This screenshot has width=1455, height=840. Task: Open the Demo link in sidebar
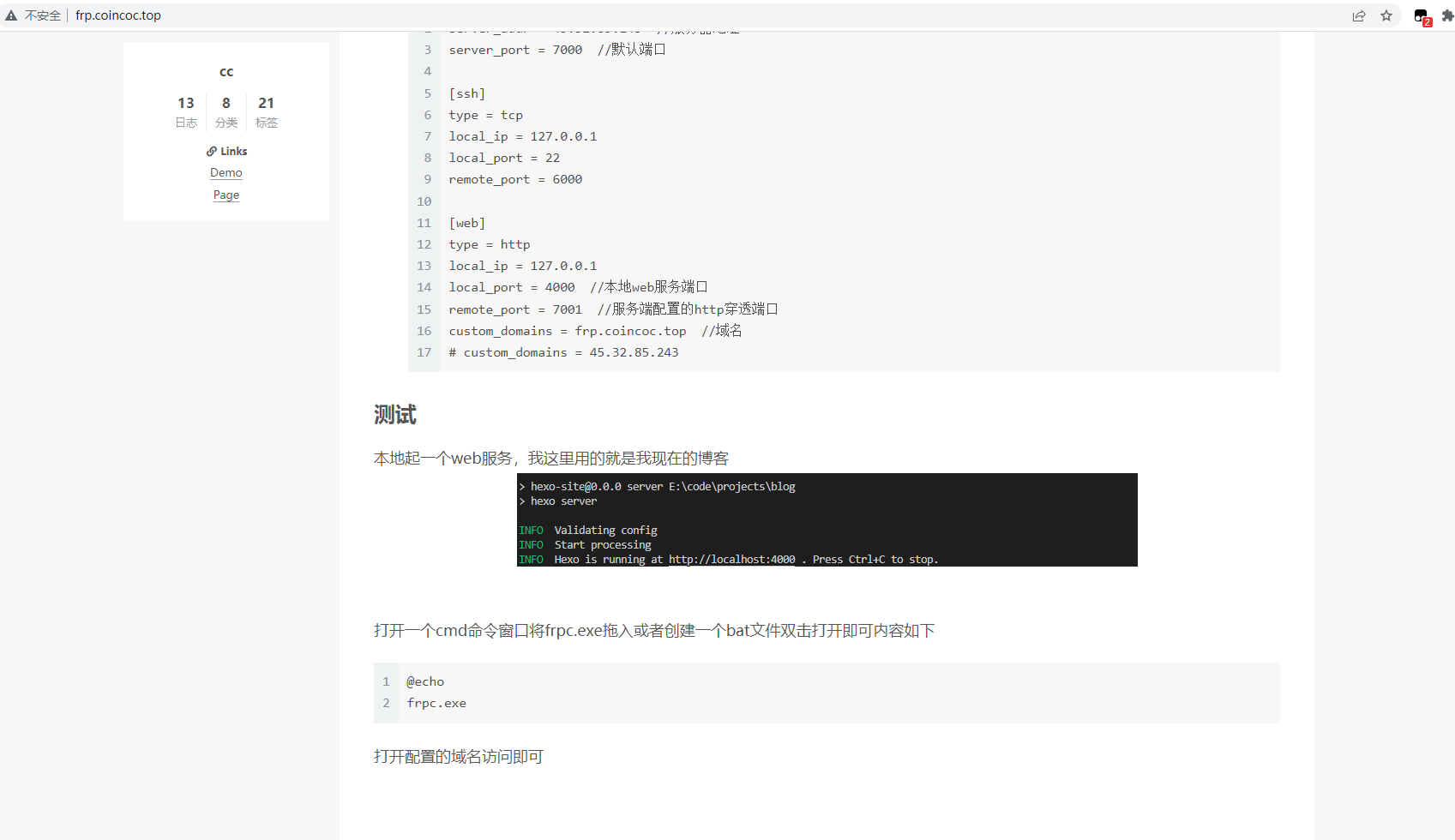[226, 172]
